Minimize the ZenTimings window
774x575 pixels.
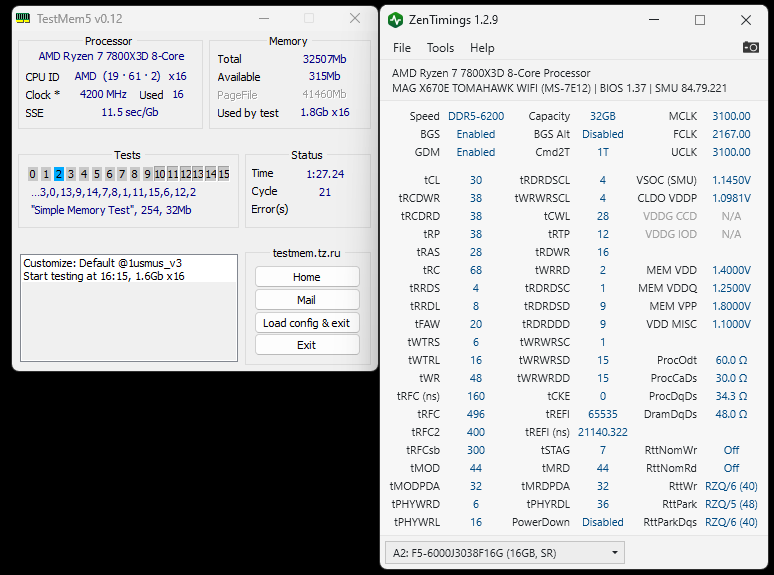(x=654, y=20)
